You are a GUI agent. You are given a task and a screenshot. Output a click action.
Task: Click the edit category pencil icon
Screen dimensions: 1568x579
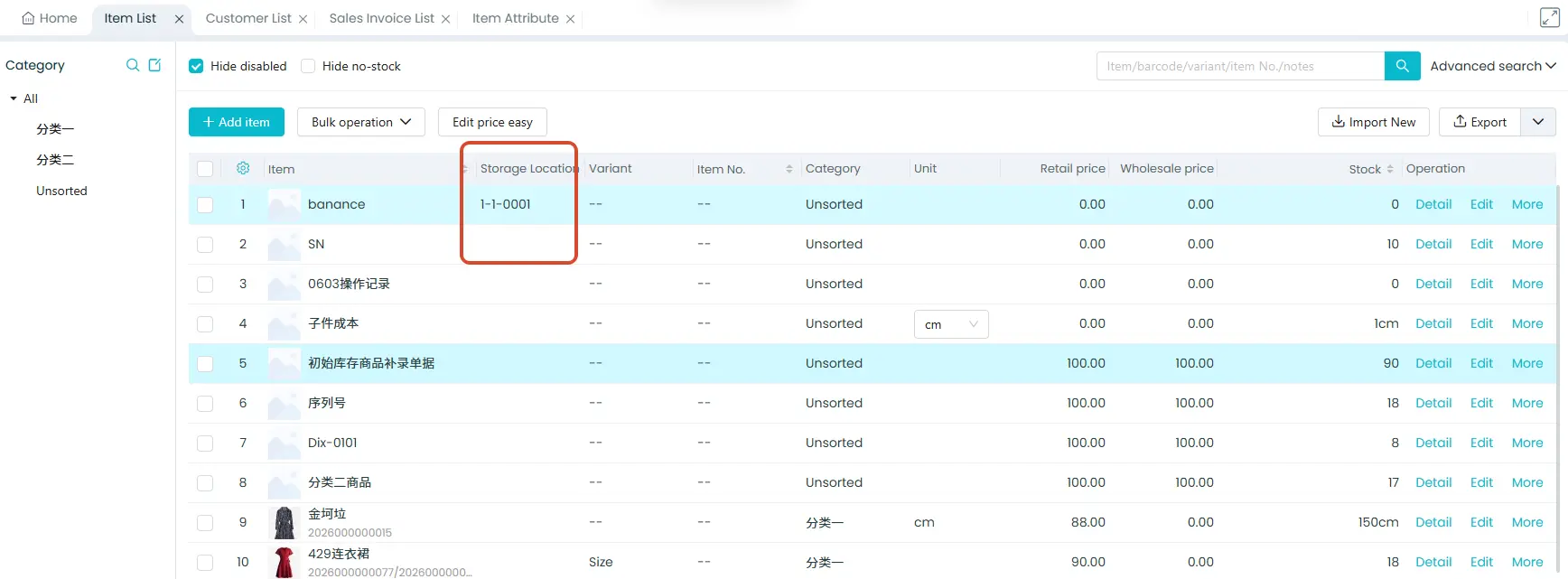pyautogui.click(x=154, y=65)
